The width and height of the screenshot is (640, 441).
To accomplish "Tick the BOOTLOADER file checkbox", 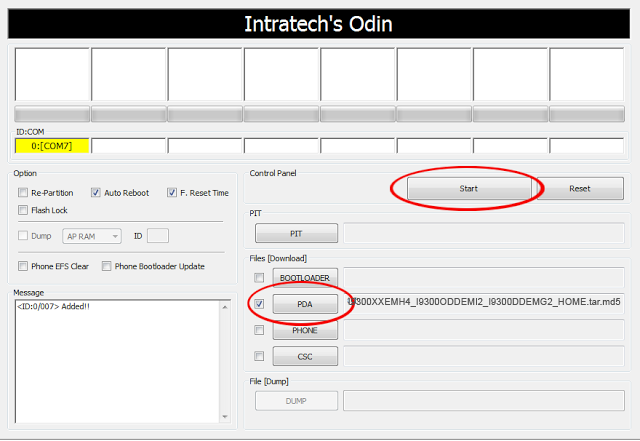I will click(x=260, y=277).
